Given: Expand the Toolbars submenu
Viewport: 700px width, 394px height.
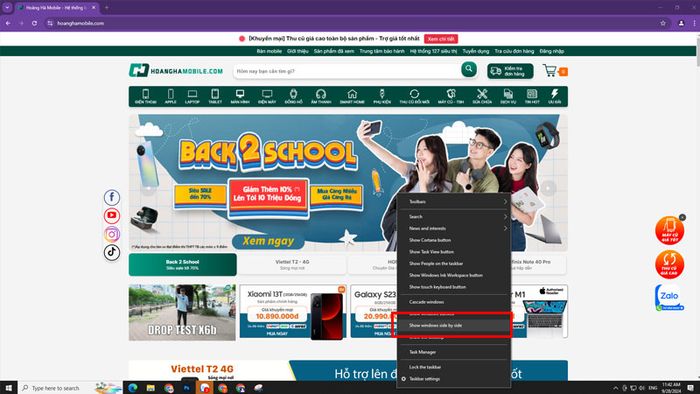Looking at the screenshot, I should pyautogui.click(x=454, y=202).
